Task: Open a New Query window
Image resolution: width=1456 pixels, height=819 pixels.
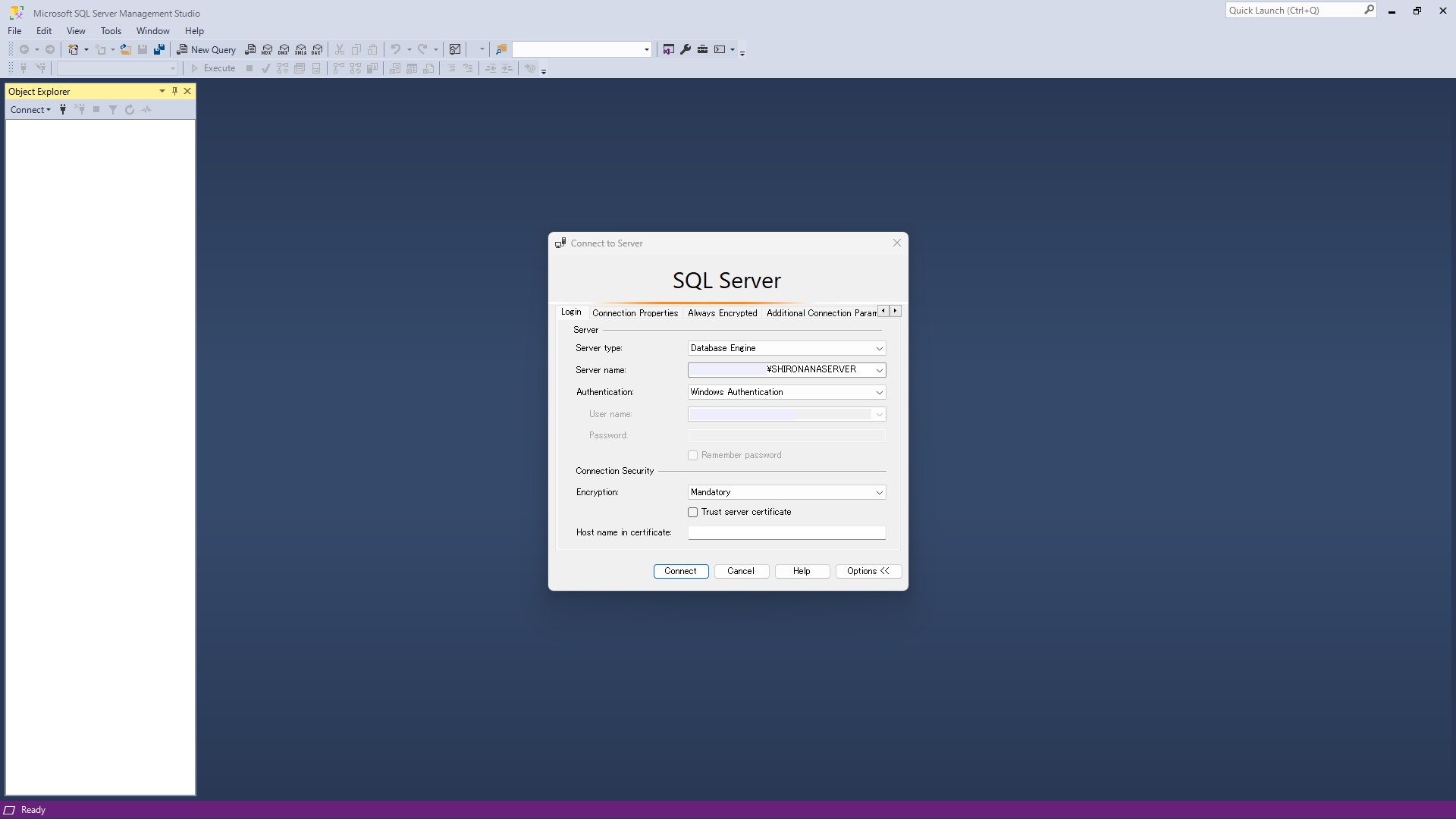Action: (206, 49)
